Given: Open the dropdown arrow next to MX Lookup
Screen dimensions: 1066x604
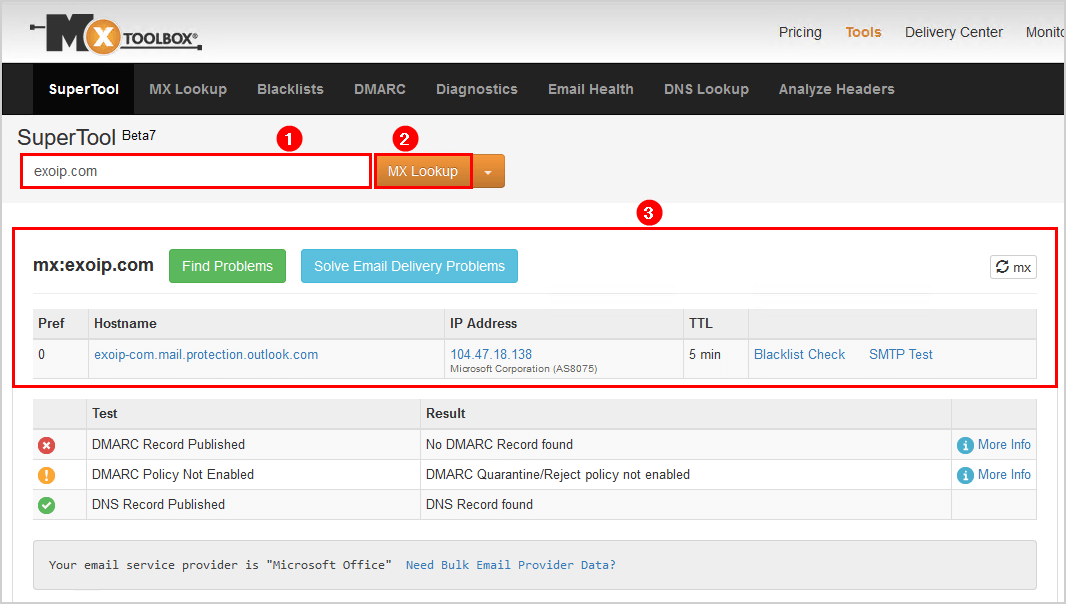Looking at the screenshot, I should coord(488,171).
